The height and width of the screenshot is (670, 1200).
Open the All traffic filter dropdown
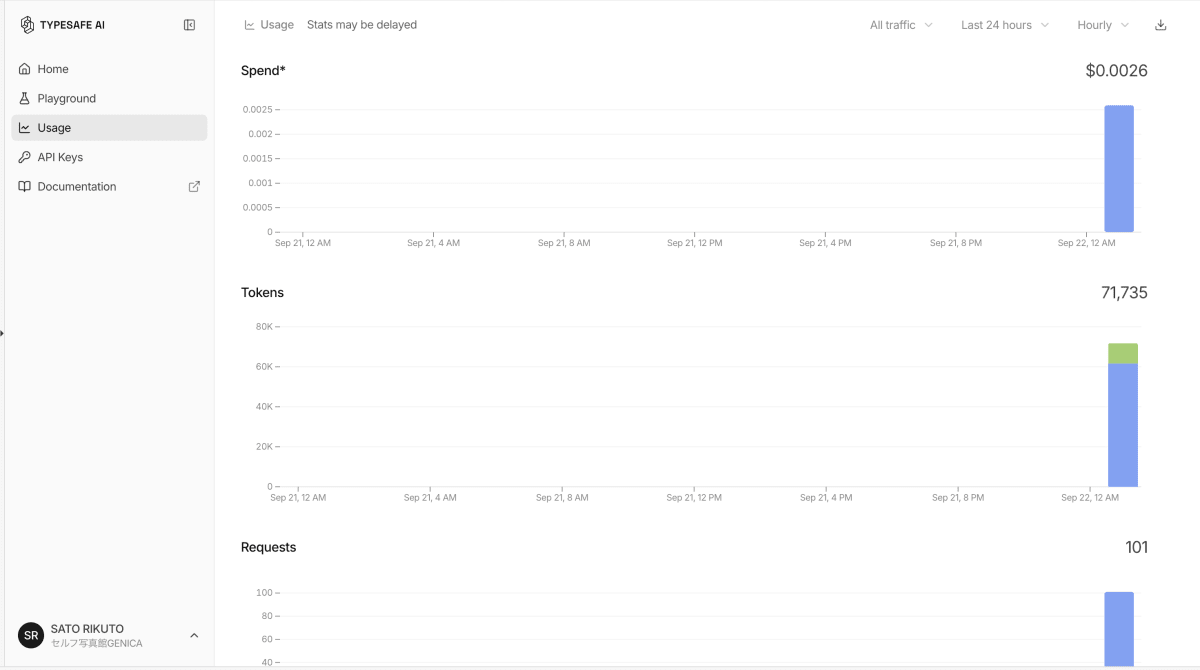tap(901, 25)
